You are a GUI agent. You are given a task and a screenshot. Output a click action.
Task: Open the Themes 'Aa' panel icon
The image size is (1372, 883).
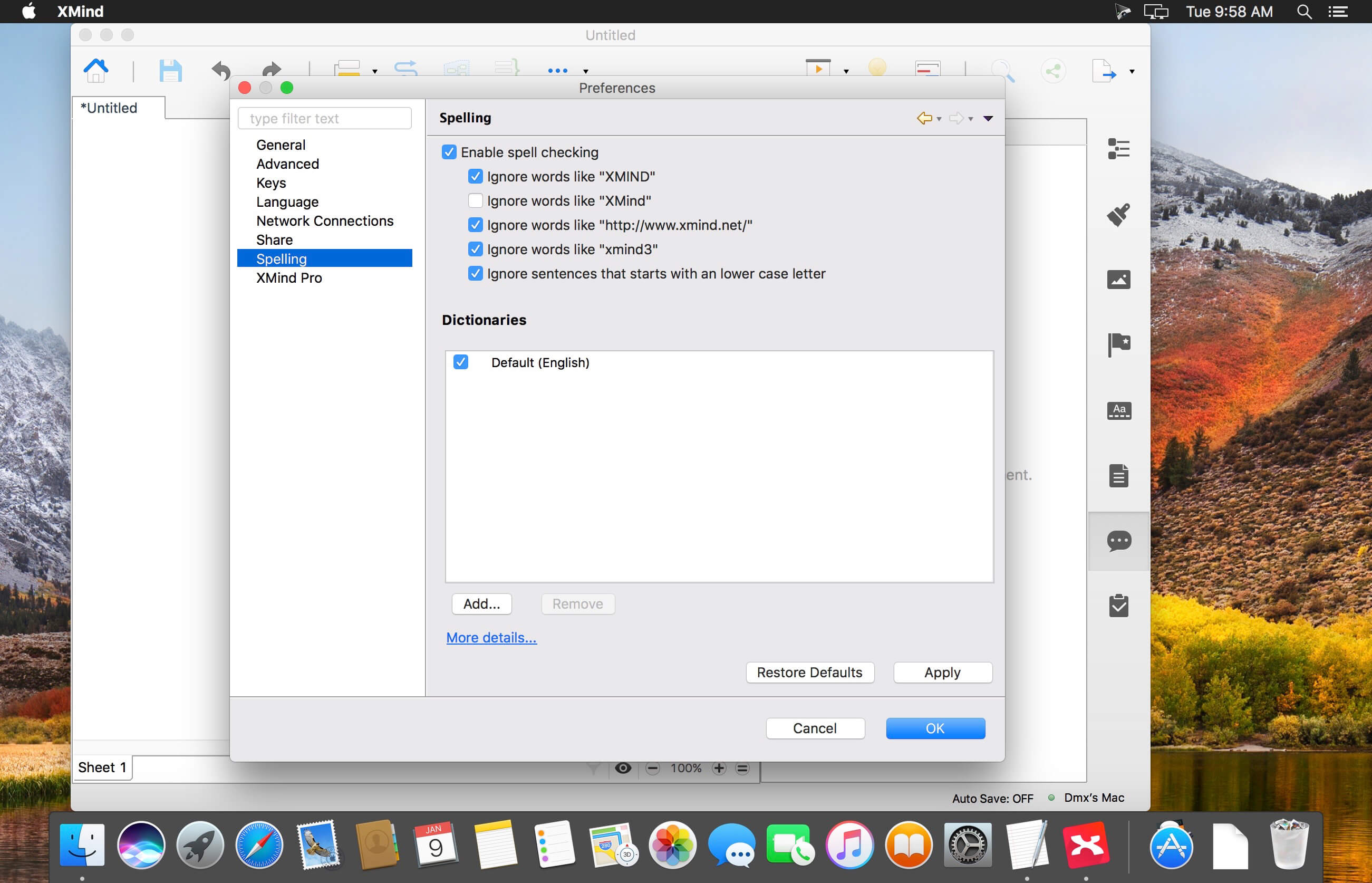[x=1119, y=410]
